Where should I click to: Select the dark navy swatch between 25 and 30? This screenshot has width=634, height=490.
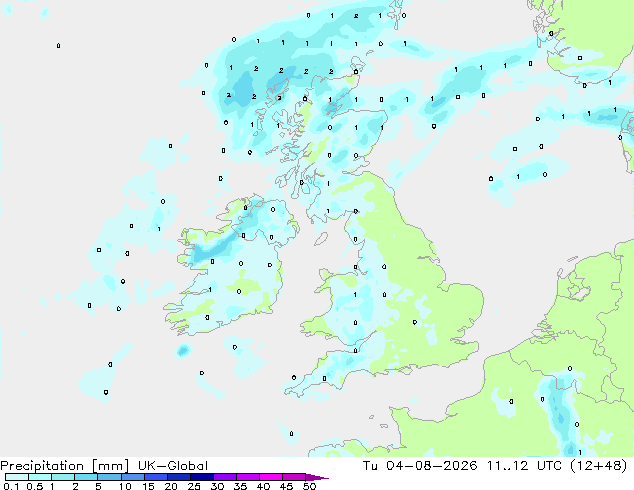(x=201, y=477)
